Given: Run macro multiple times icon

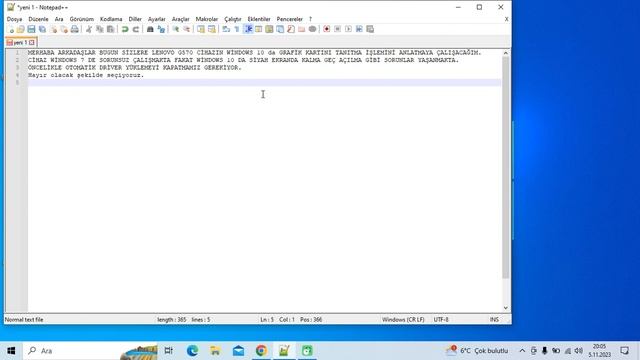Looking at the screenshot, I should 359,29.
